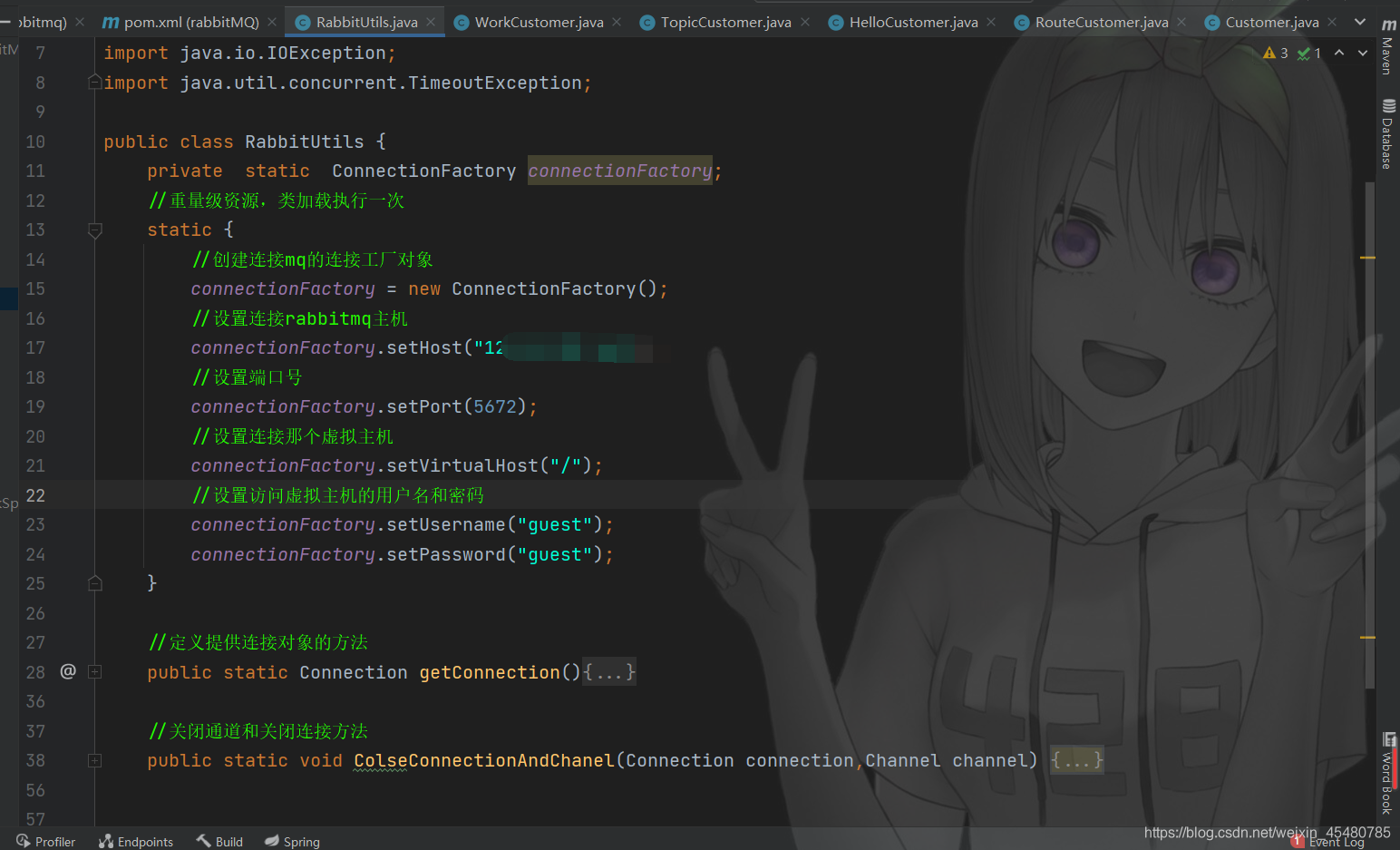The image size is (1400, 850).
Task: Open the WorkCustomer.java tab
Action: point(539,22)
